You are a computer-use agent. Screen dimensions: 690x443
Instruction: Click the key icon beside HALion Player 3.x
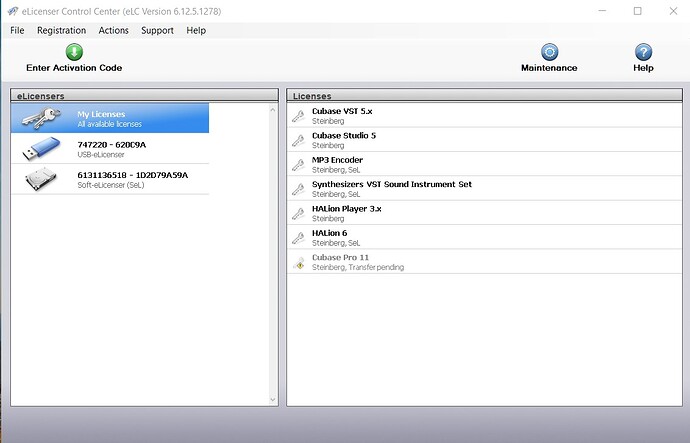pos(298,213)
